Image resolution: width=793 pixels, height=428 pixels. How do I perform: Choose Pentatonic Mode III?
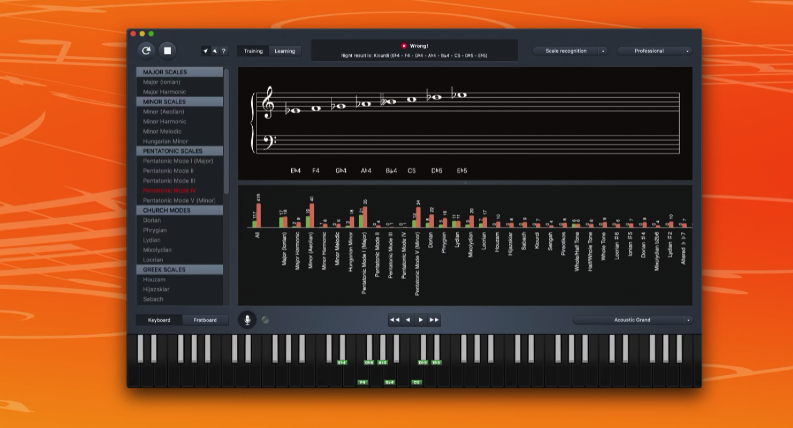[180, 181]
